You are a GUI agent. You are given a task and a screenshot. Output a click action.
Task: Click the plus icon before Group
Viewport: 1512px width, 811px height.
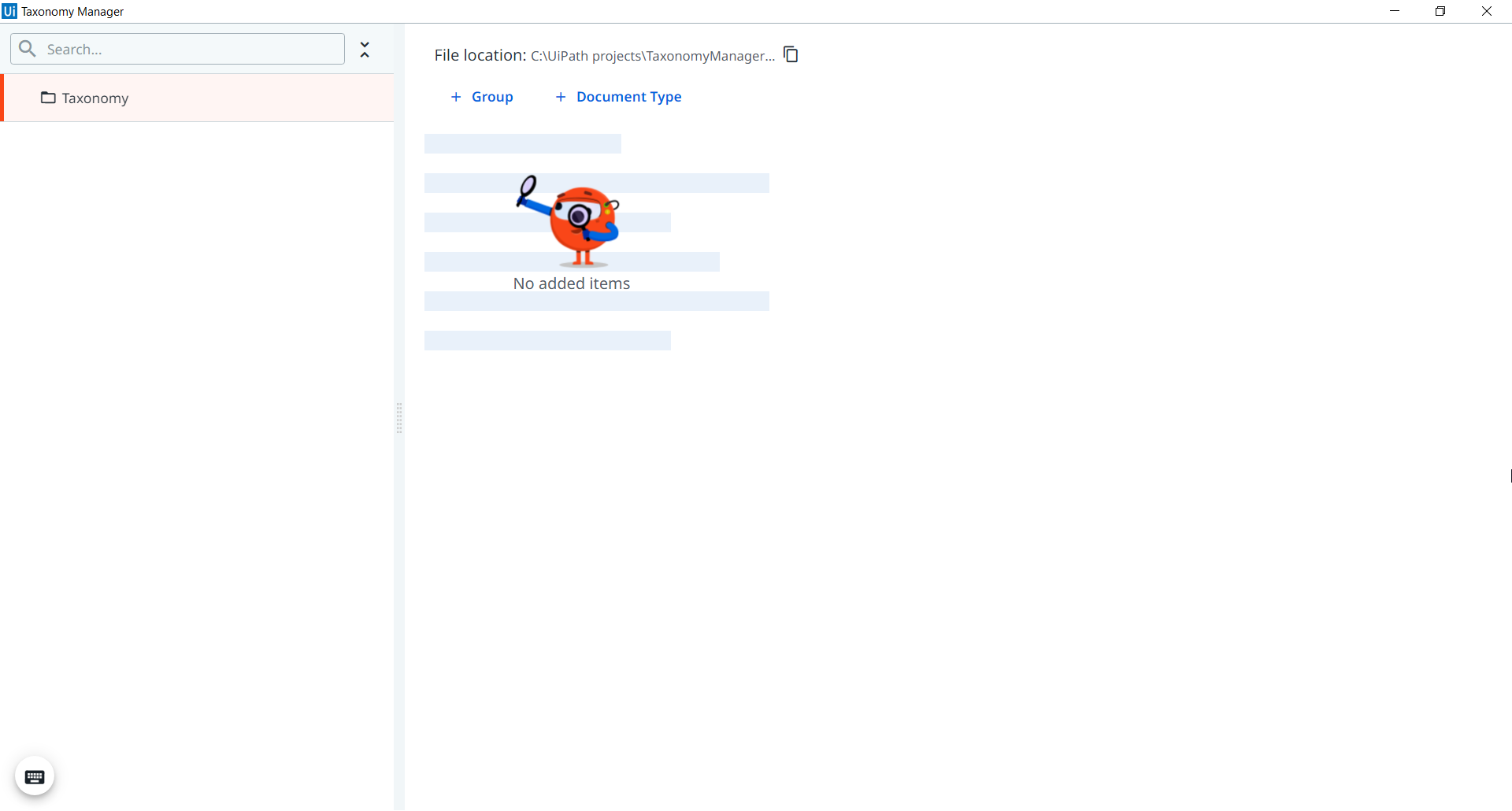click(456, 97)
